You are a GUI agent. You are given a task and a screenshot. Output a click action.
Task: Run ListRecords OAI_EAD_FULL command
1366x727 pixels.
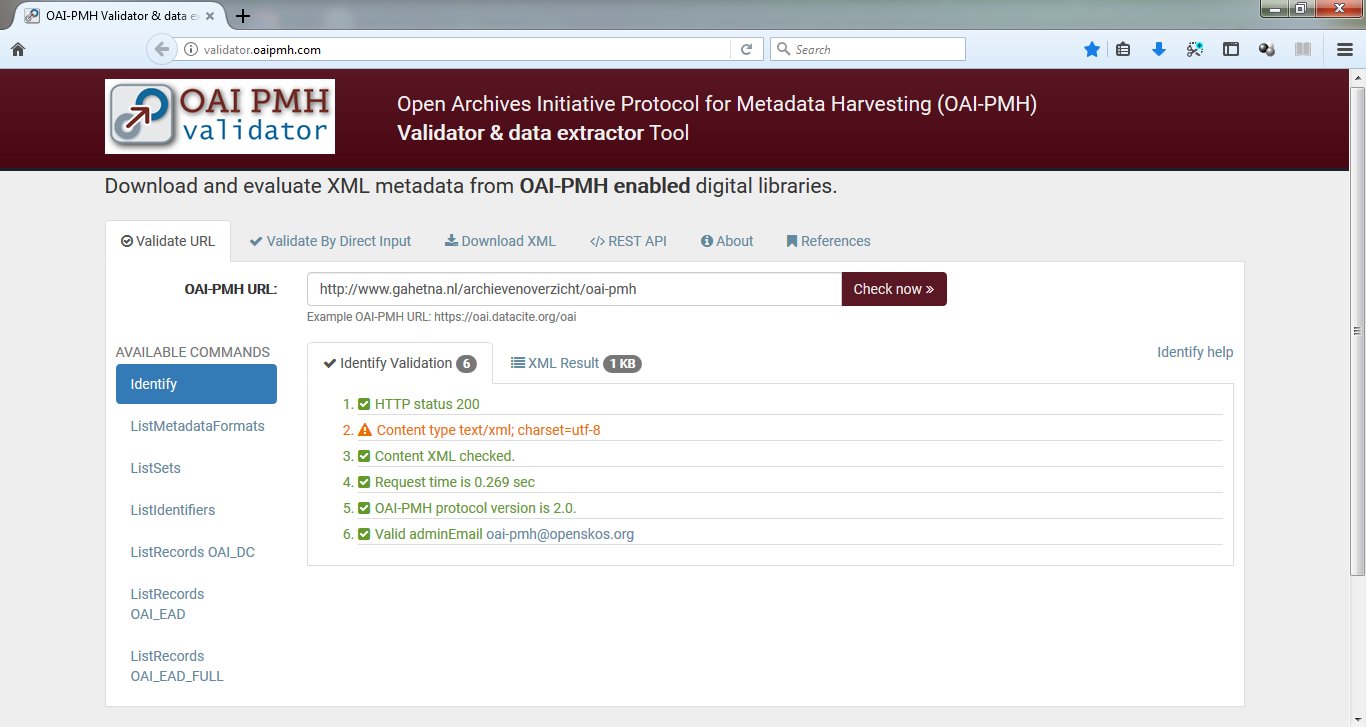point(177,666)
